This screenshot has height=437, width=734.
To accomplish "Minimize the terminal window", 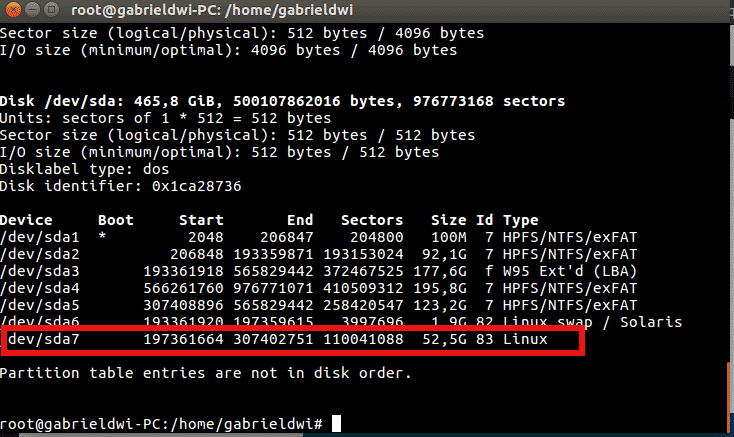I will tap(32, 9).
